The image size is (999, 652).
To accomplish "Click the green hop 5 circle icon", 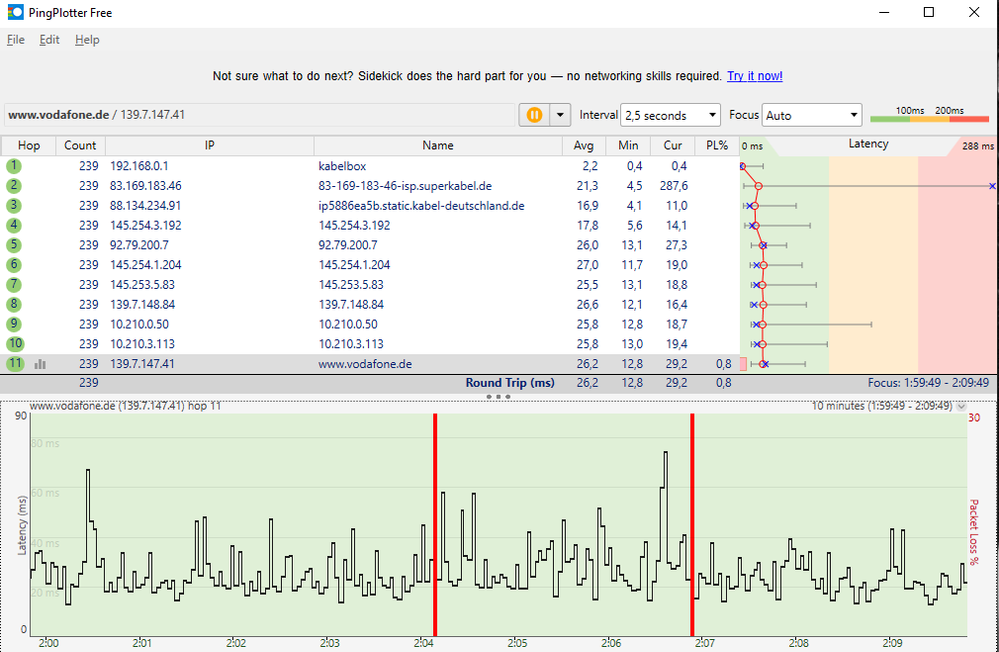I will click(13, 245).
